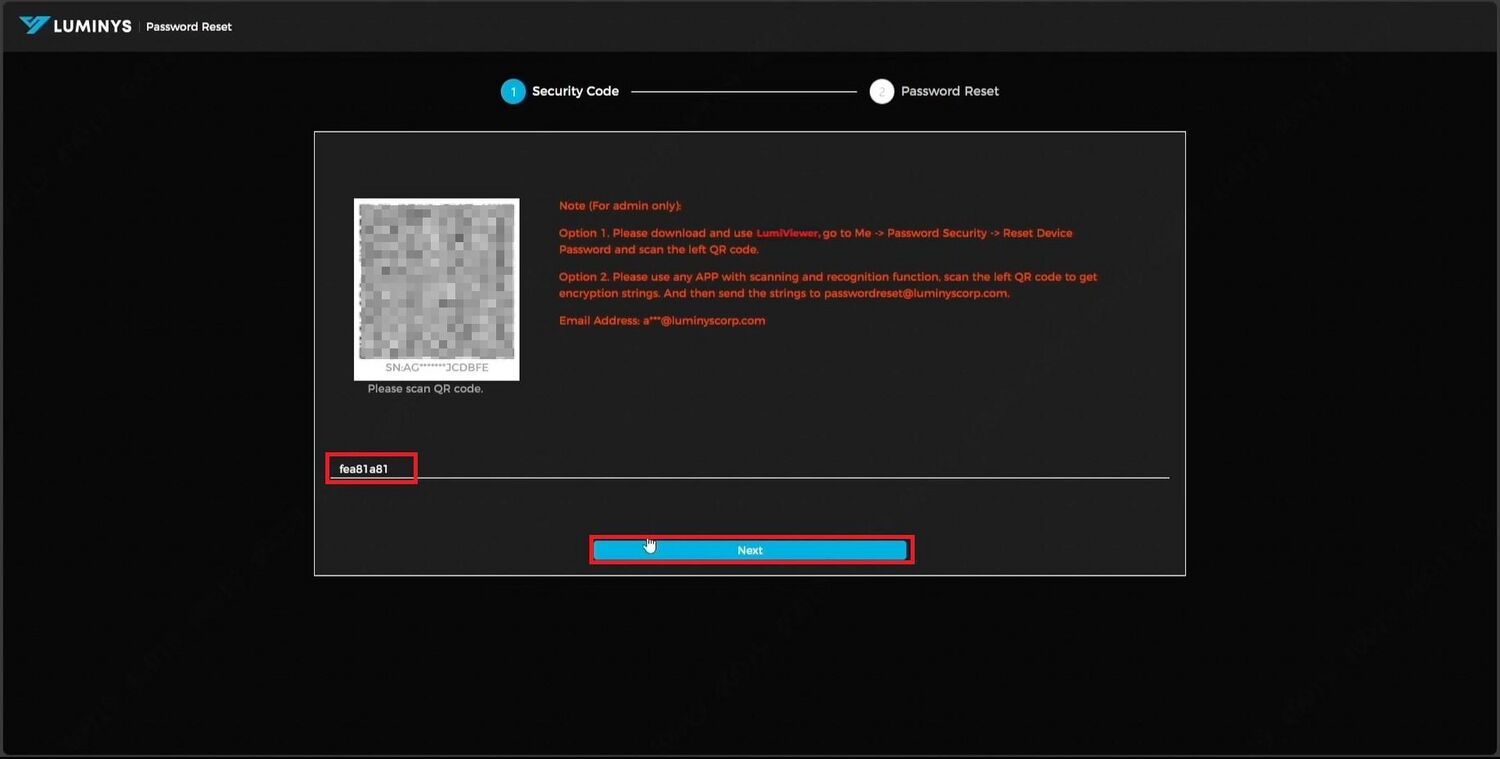Image resolution: width=1500 pixels, height=759 pixels.
Task: Click the 'Please scan QR code.' caption
Action: (425, 389)
